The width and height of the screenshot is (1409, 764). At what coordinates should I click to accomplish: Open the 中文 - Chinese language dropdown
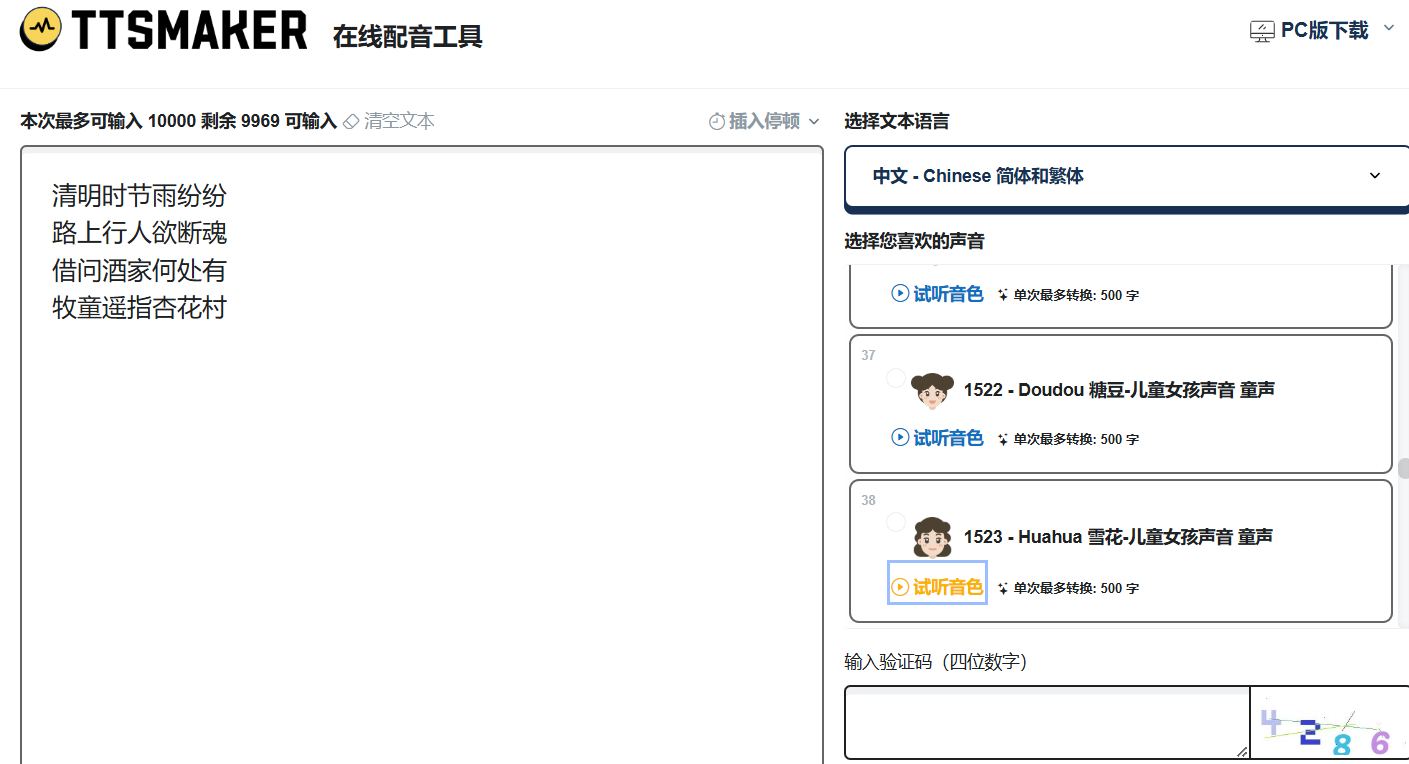pyautogui.click(x=1126, y=176)
